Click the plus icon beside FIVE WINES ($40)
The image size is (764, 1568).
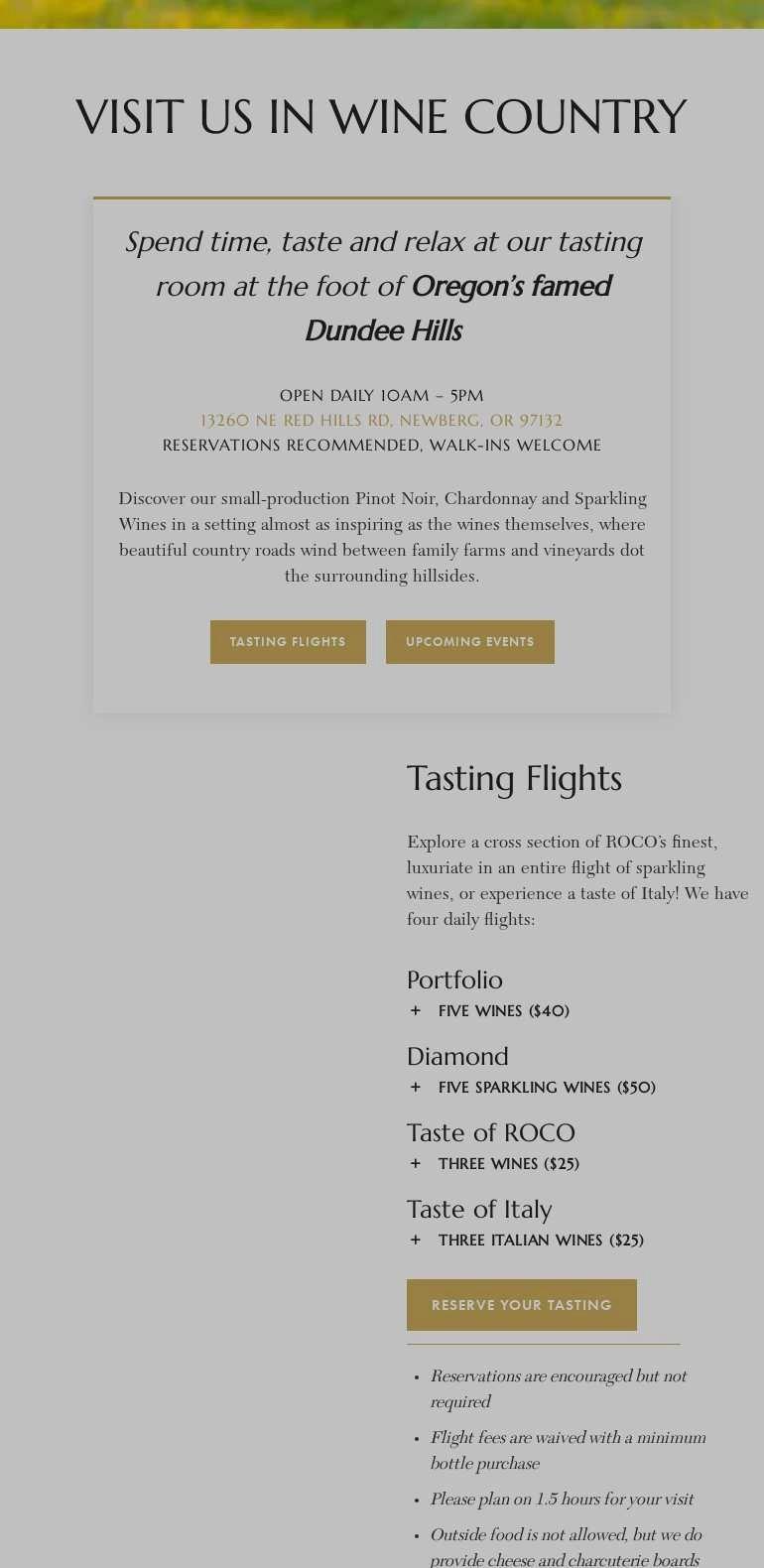click(x=415, y=1010)
